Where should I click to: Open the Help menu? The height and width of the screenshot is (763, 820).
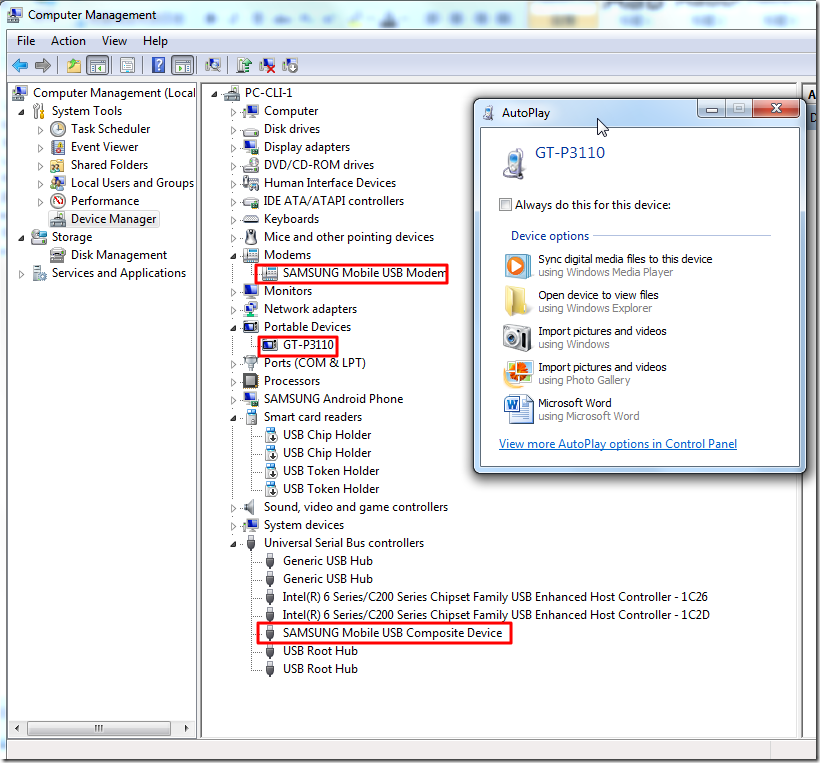pyautogui.click(x=155, y=41)
